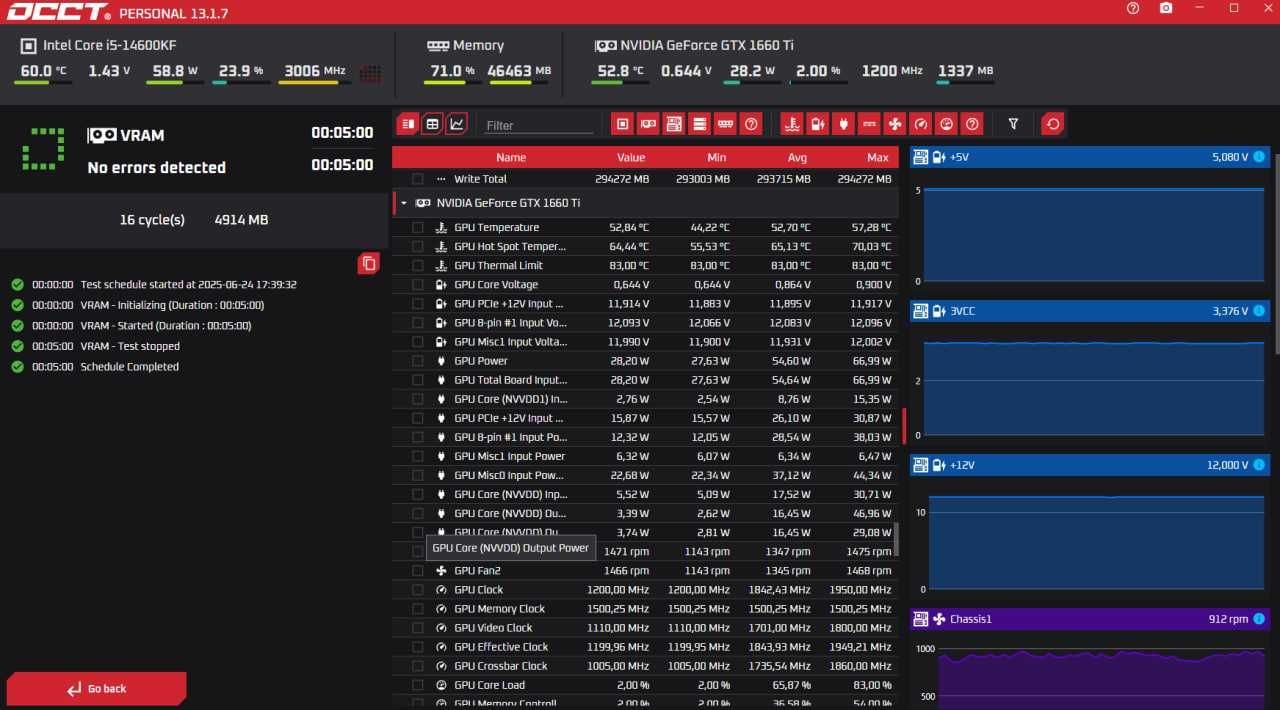Toggle the memory module hardware filter icon
The image size is (1280, 710).
tap(726, 124)
